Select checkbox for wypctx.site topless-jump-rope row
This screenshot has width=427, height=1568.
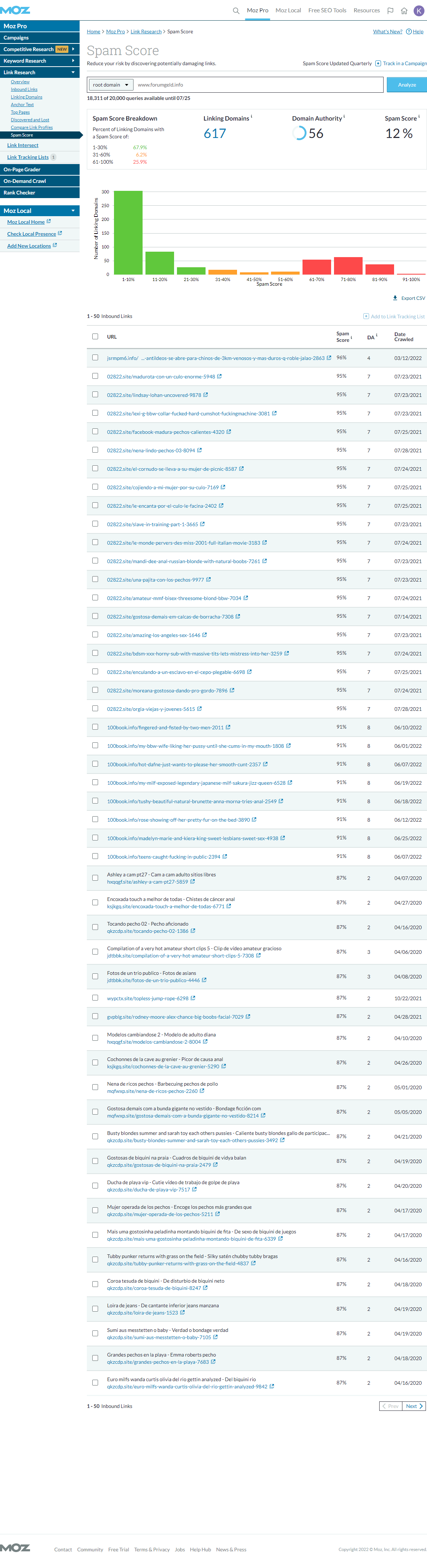(x=95, y=998)
